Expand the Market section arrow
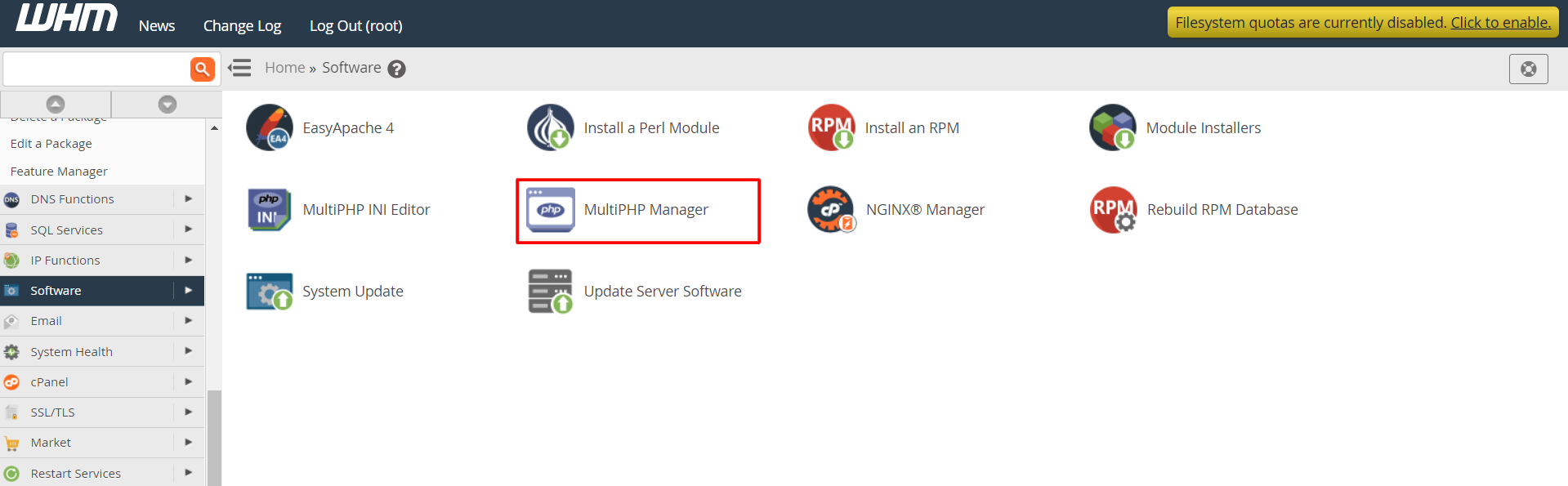This screenshot has height=486, width=1568. 189,442
